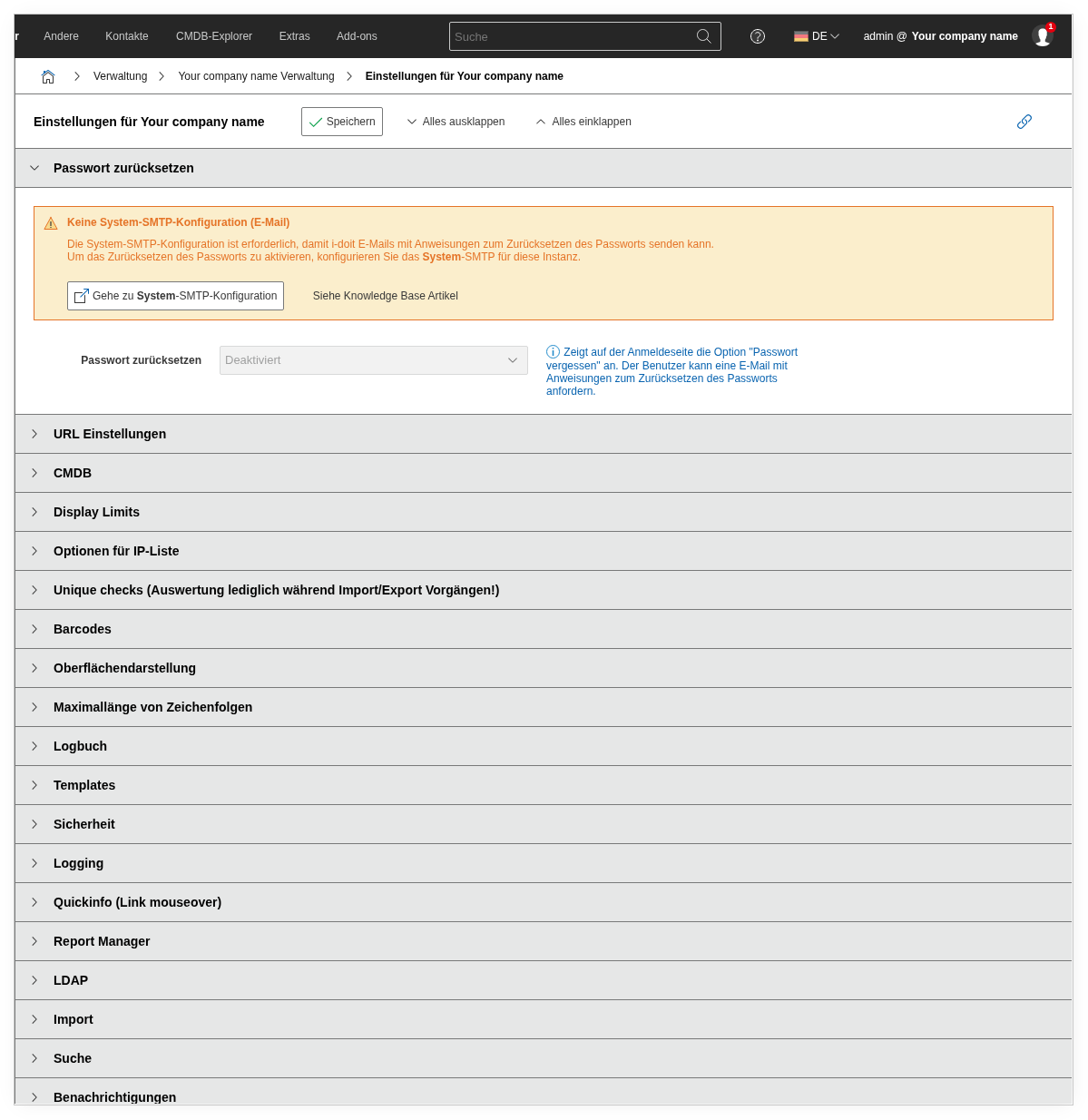Screen dimensions: 1088x1120
Task: Click the German flag language icon
Action: (801, 36)
